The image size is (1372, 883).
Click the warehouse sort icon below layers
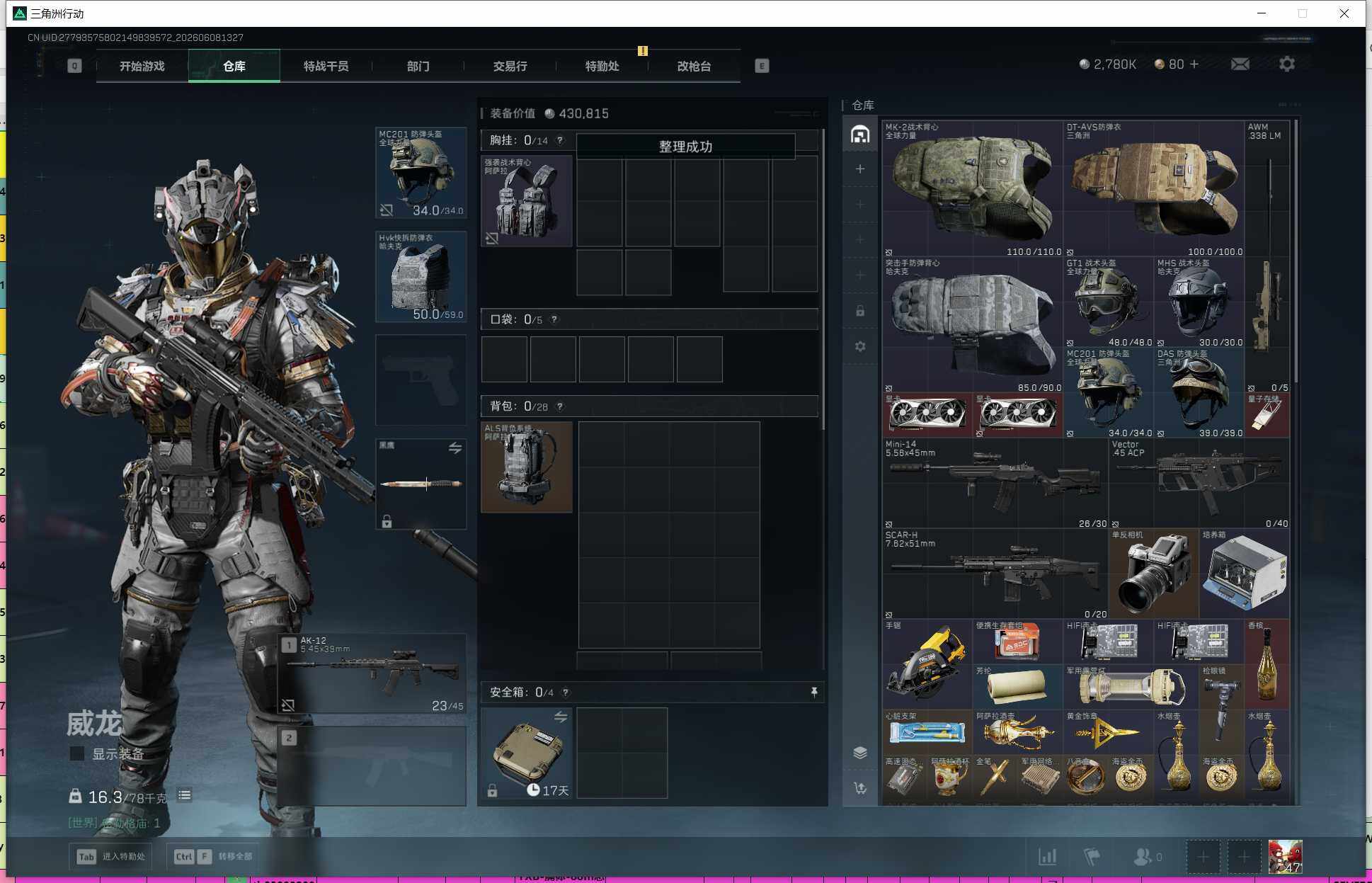860,788
